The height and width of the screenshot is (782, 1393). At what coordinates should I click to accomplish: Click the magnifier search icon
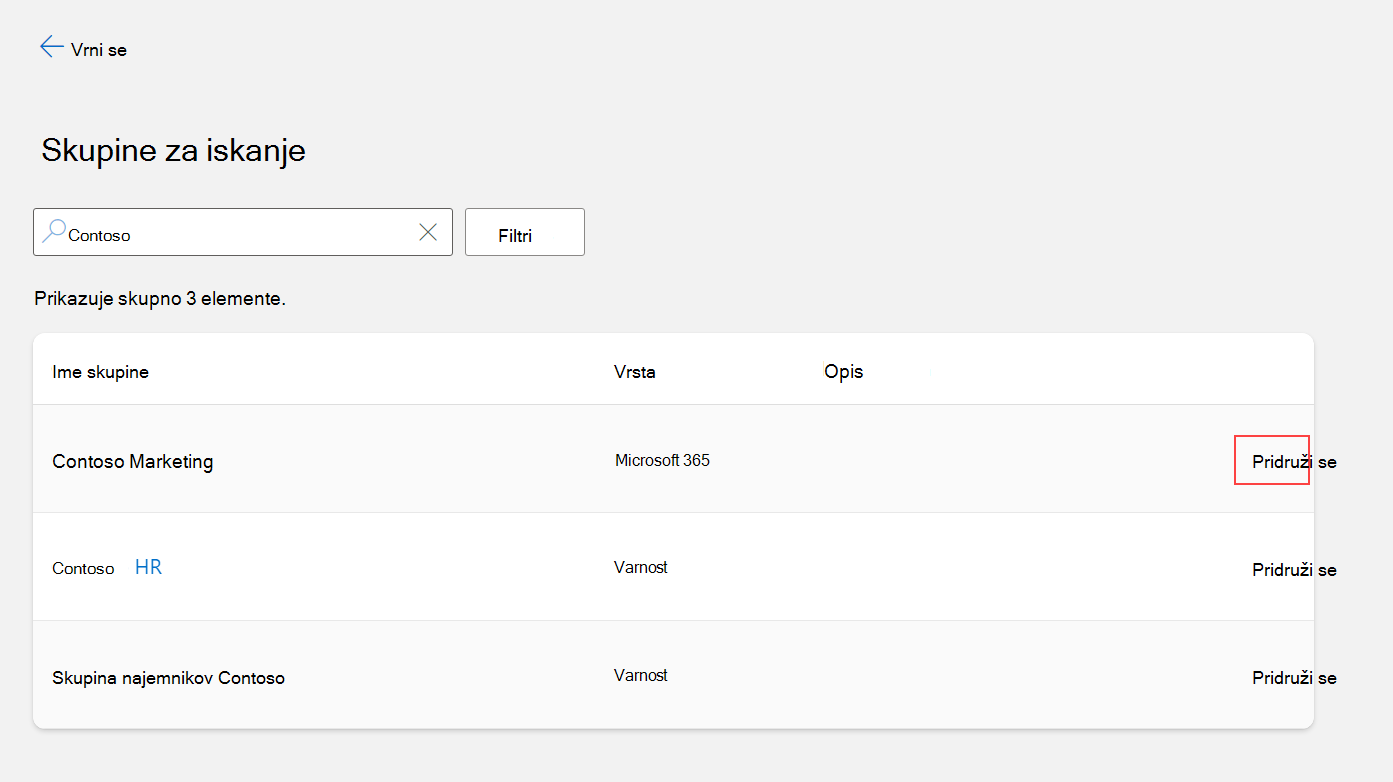[x=54, y=232]
